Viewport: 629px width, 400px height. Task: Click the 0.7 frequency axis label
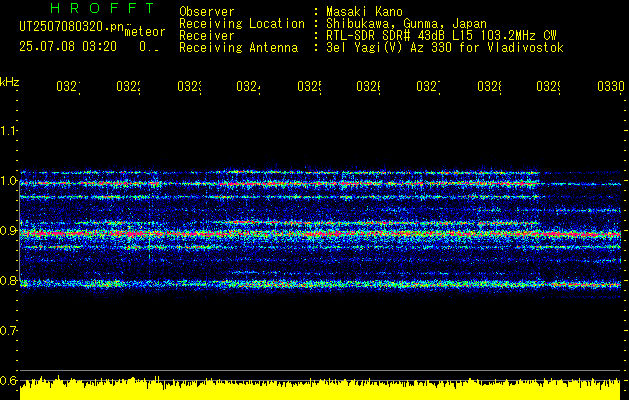coord(8,331)
